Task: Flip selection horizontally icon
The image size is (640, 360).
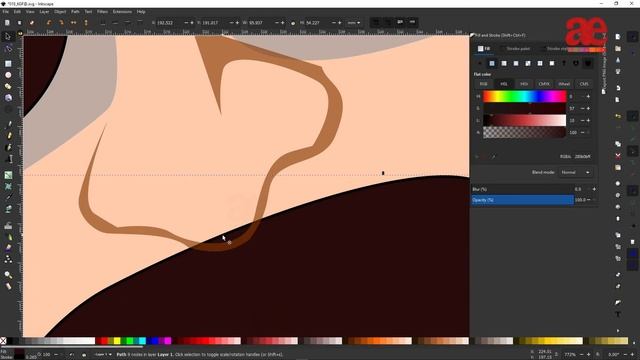Action: (73, 23)
